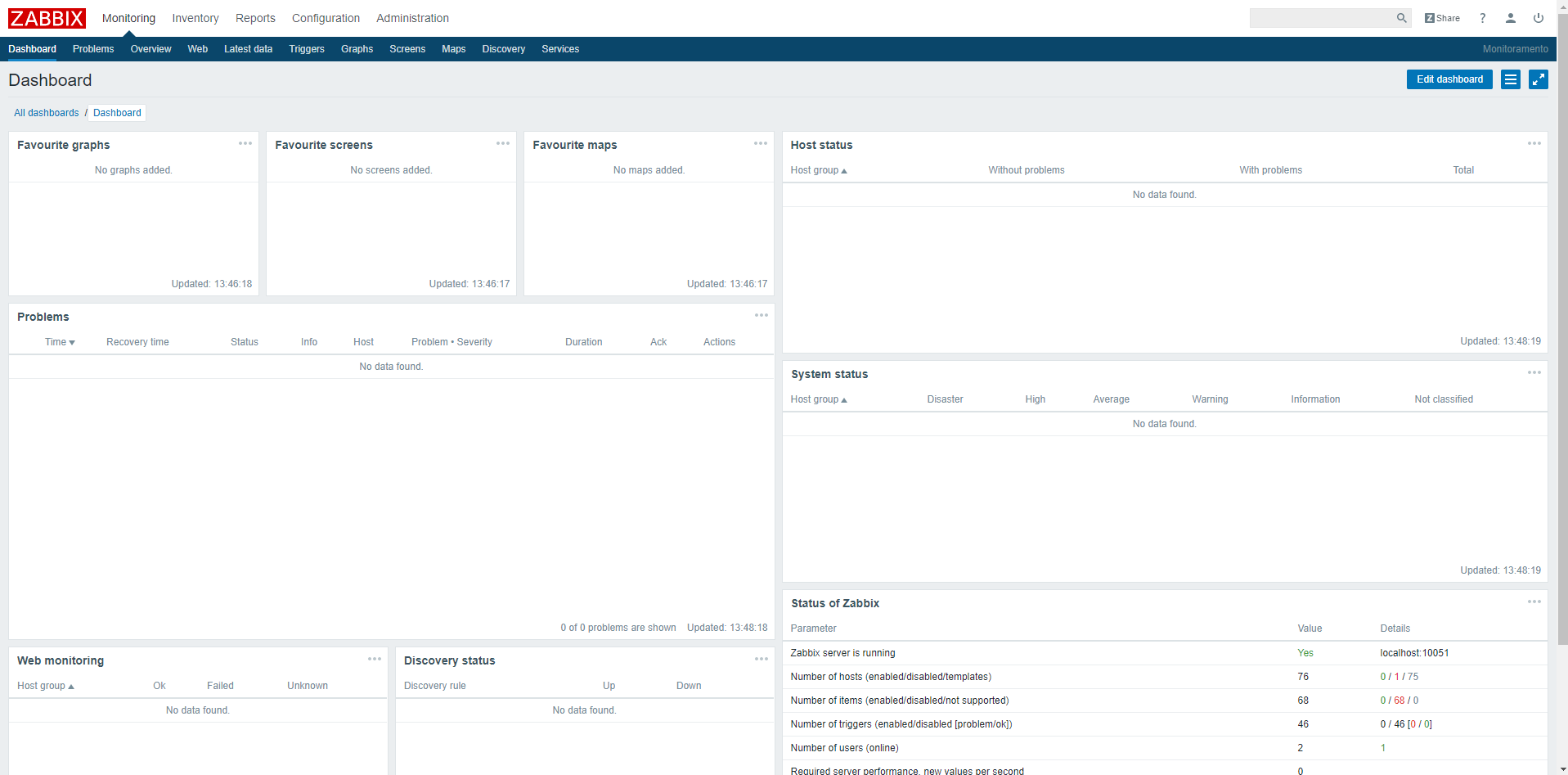The height and width of the screenshot is (775, 1568).
Task: Click the Edit dashboard button
Action: [1449, 79]
